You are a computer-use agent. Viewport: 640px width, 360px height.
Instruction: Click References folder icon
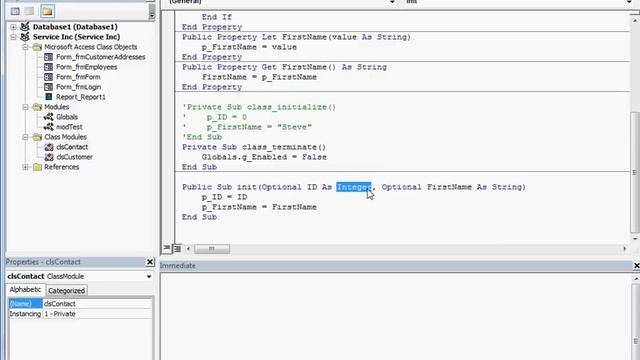[37, 167]
